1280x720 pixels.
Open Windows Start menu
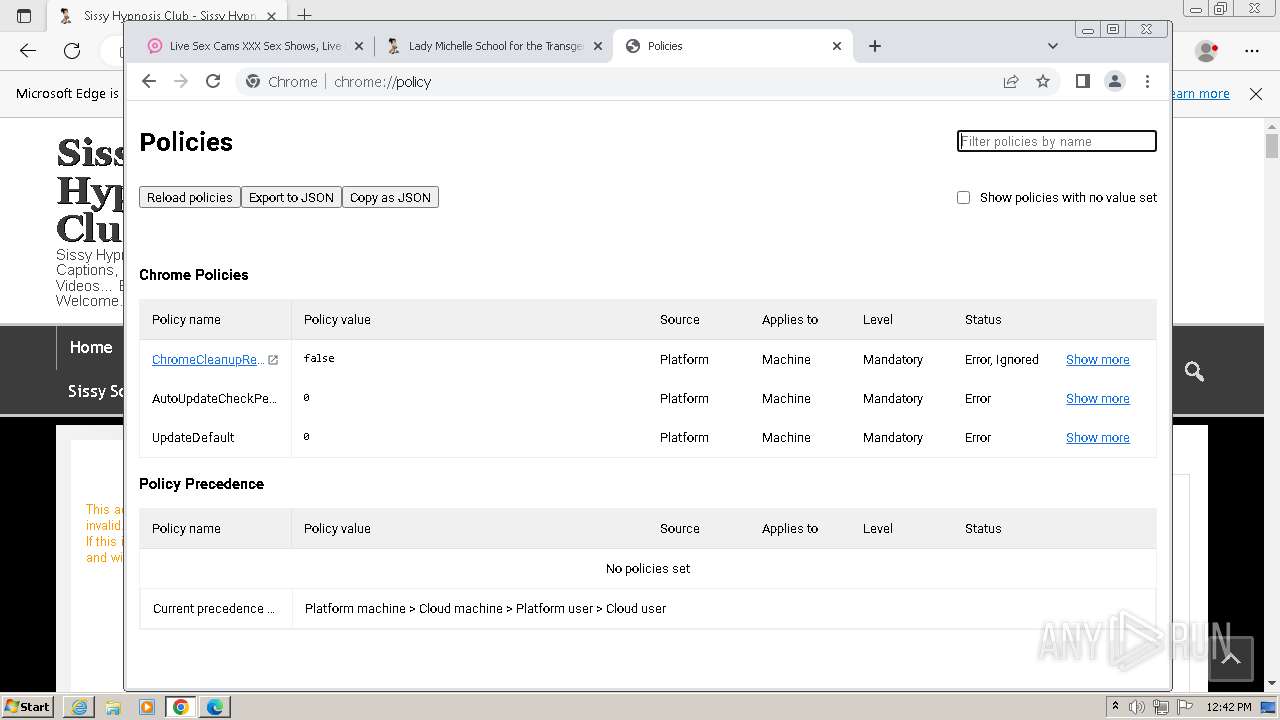(x=29, y=706)
